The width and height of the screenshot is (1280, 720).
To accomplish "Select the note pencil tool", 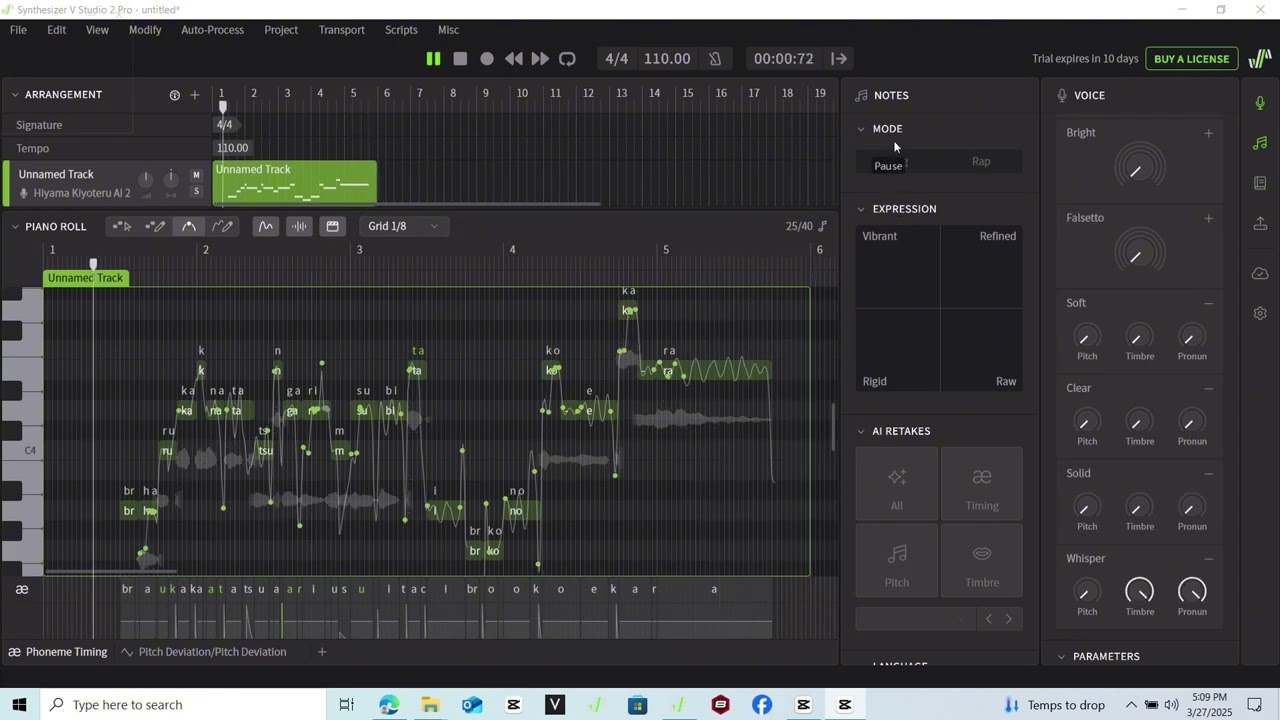I will (155, 227).
